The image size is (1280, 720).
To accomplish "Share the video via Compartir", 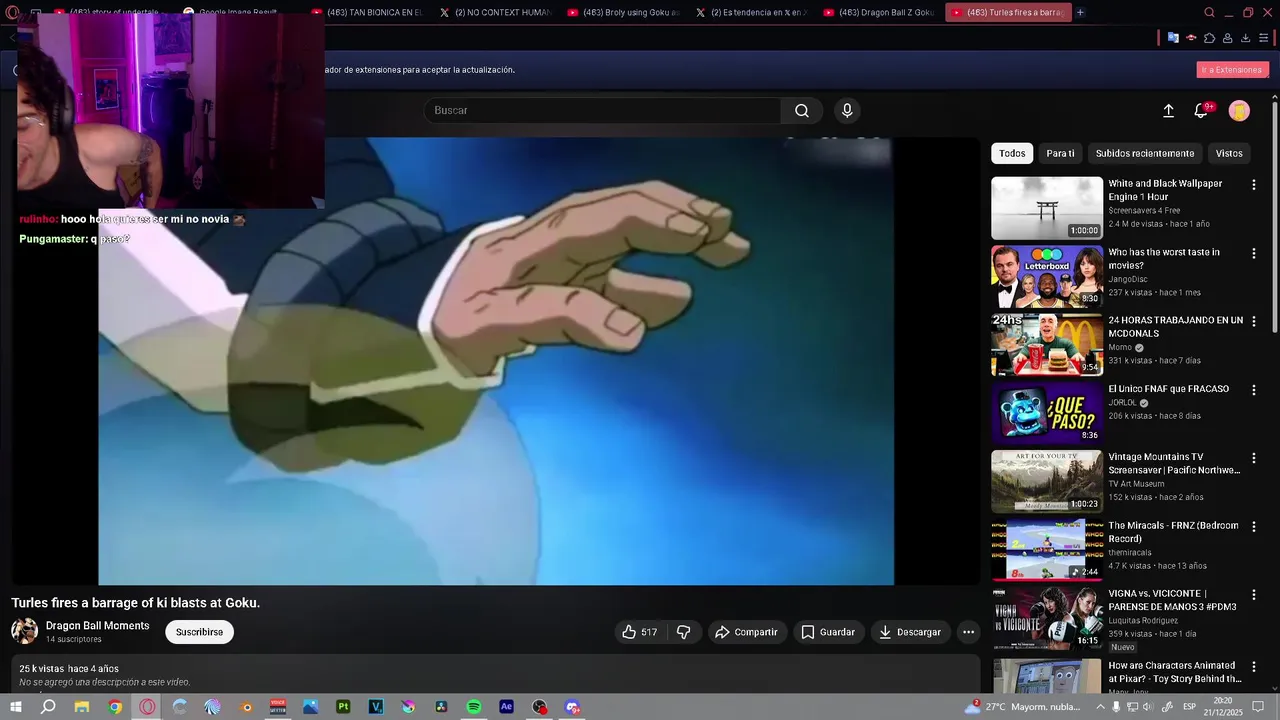I will [x=746, y=632].
